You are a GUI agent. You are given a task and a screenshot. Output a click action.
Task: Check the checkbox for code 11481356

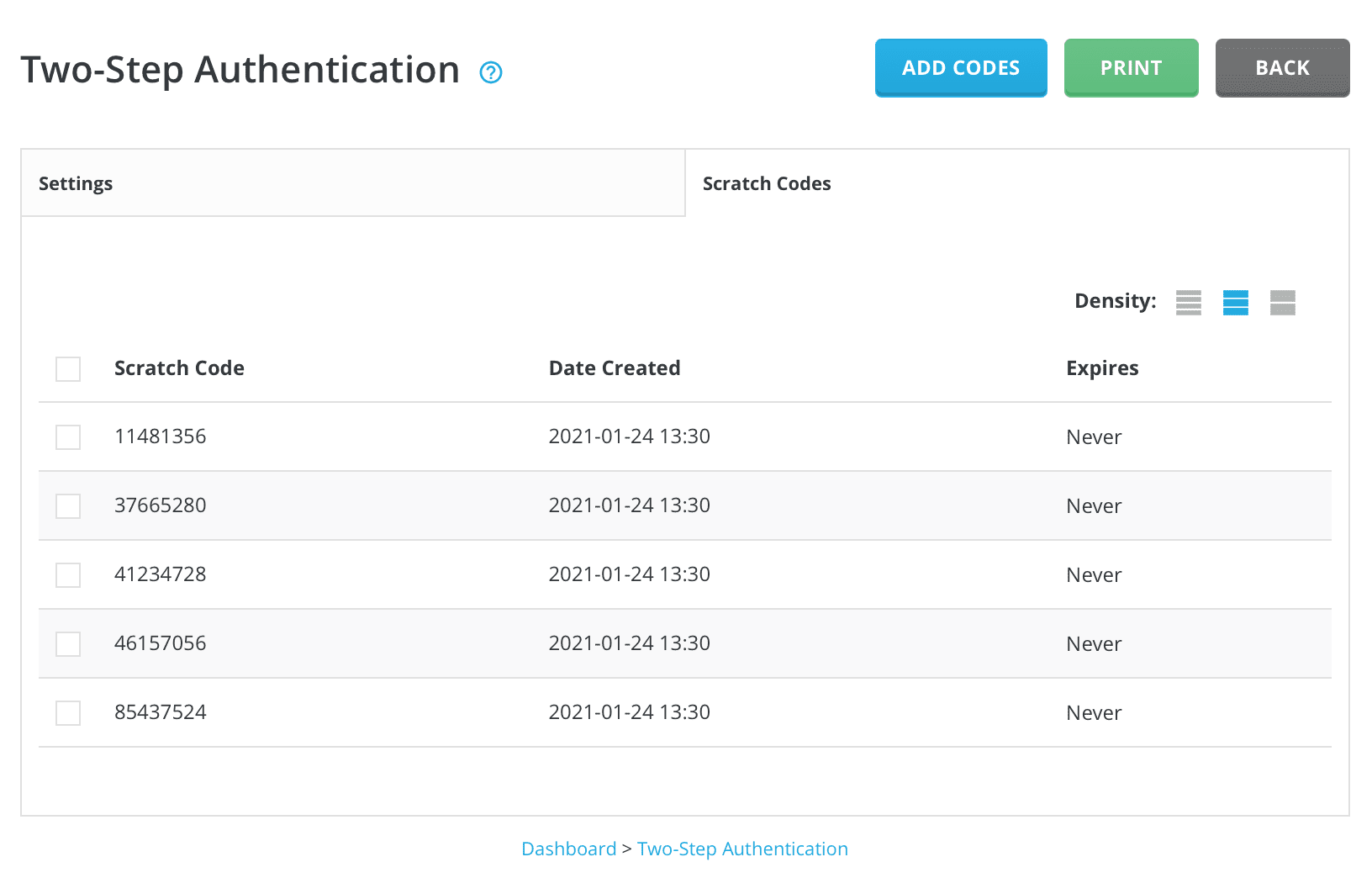click(x=67, y=436)
